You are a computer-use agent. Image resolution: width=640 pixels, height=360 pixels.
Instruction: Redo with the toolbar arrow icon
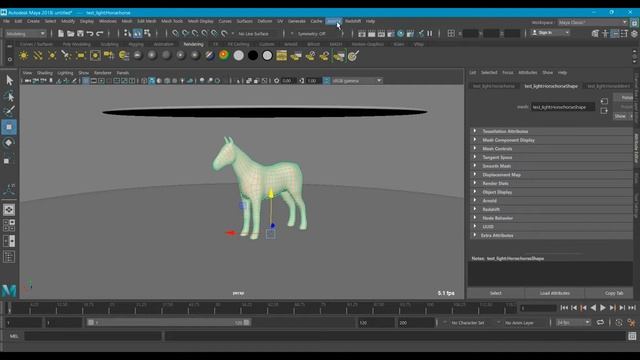[100, 33]
